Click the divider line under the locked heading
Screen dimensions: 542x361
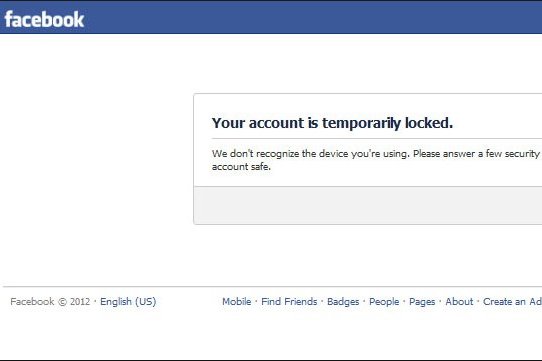pos(377,139)
